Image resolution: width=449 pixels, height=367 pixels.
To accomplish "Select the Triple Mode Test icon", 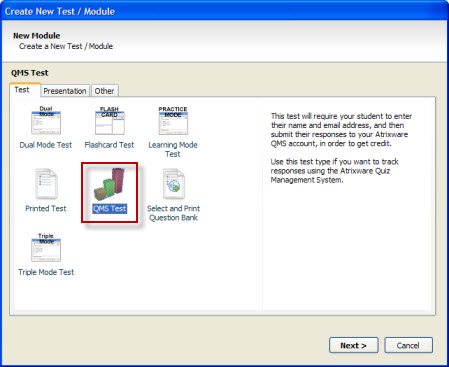I will point(46,247).
